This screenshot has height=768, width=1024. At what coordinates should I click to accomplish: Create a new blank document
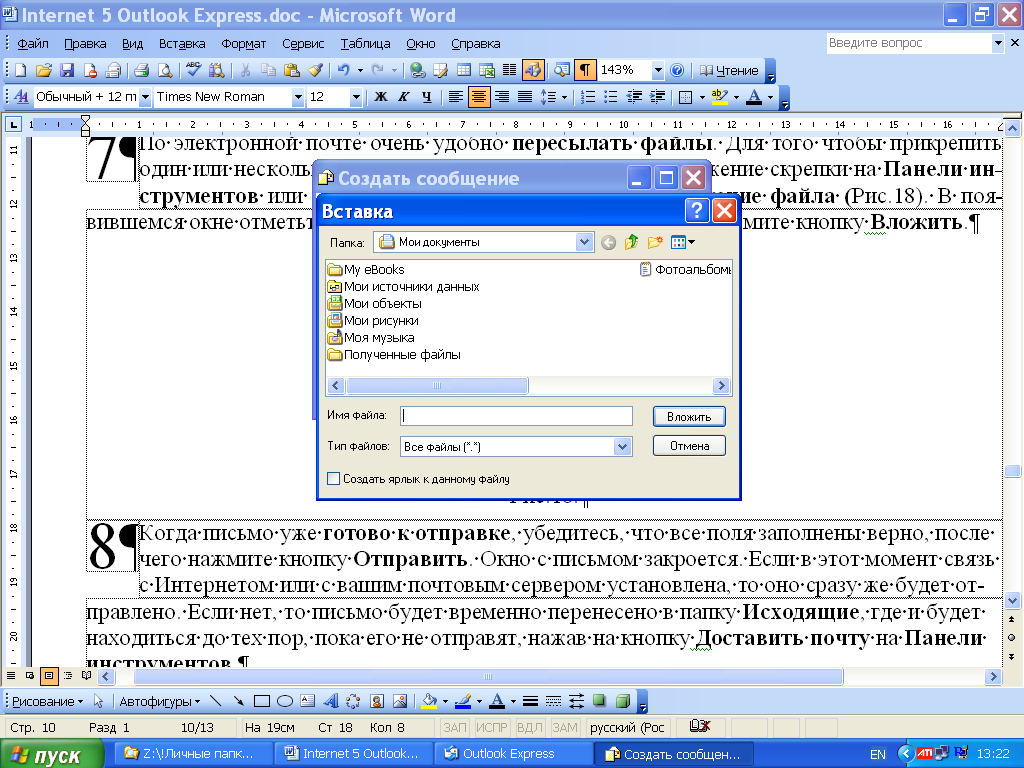(20, 70)
